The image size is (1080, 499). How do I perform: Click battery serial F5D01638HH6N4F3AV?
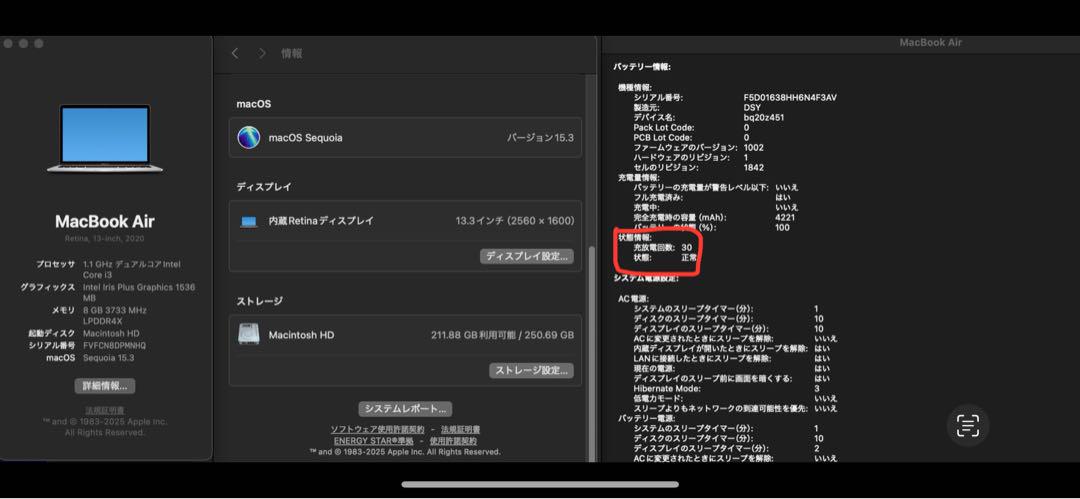click(x=790, y=98)
